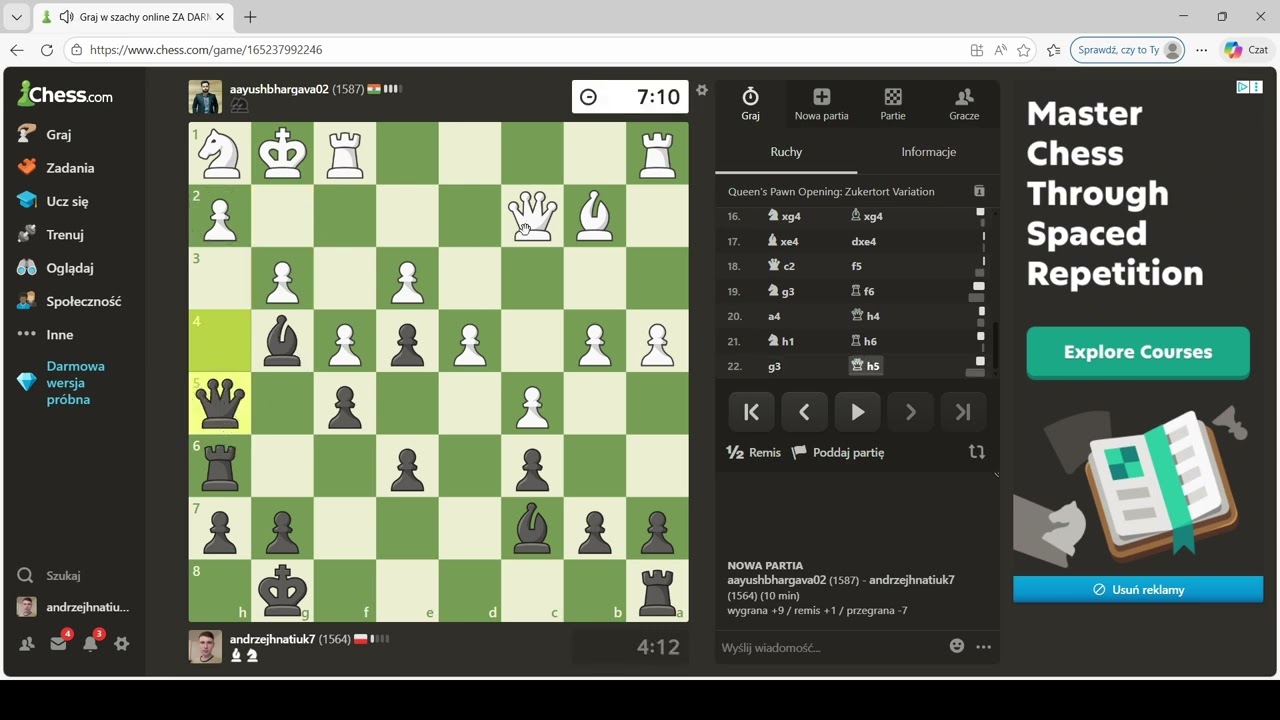Screen dimensions: 1280x720
Task: Select the Partie tab
Action: (x=893, y=103)
